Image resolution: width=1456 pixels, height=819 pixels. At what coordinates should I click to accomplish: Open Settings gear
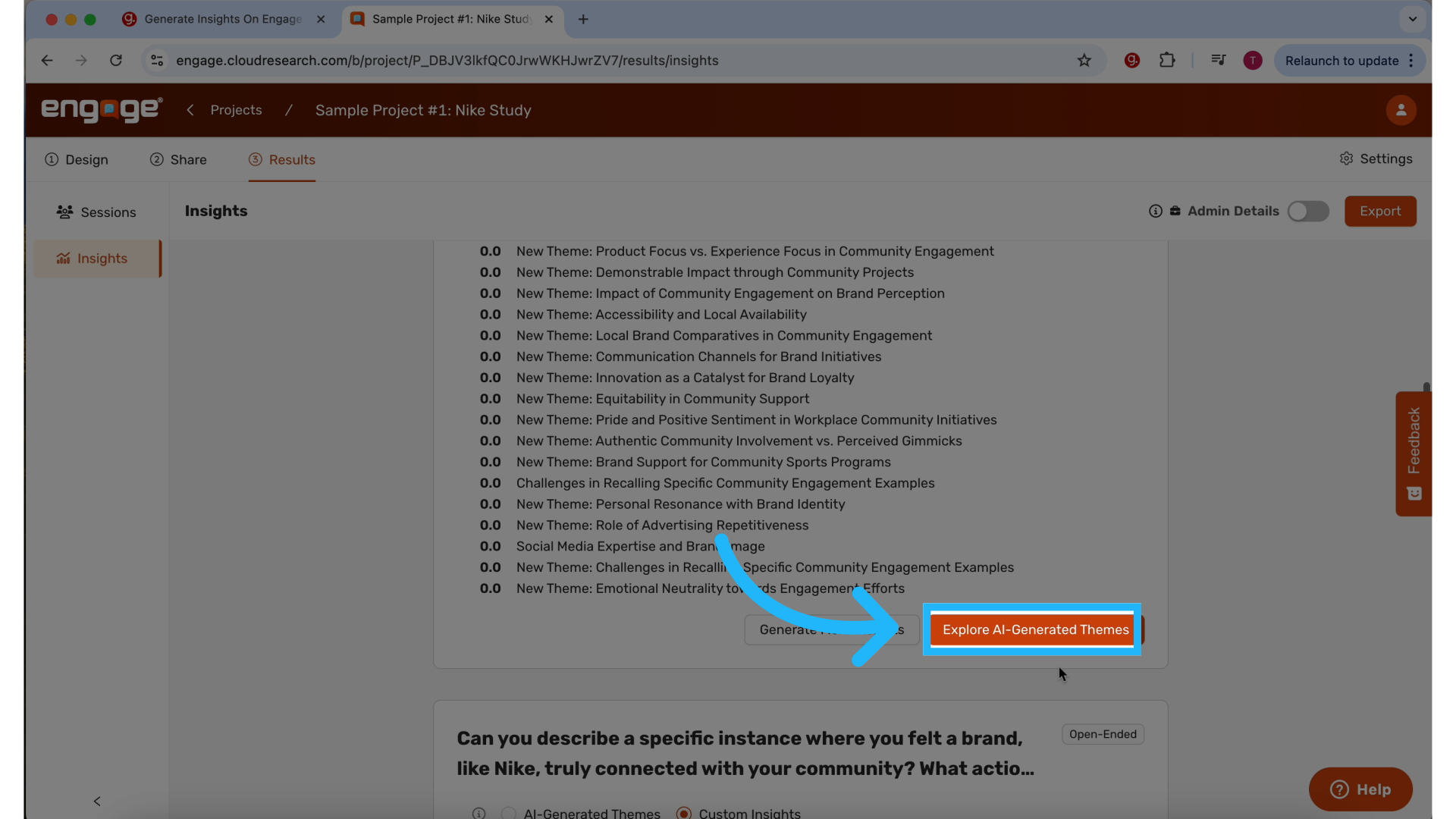tap(1376, 158)
